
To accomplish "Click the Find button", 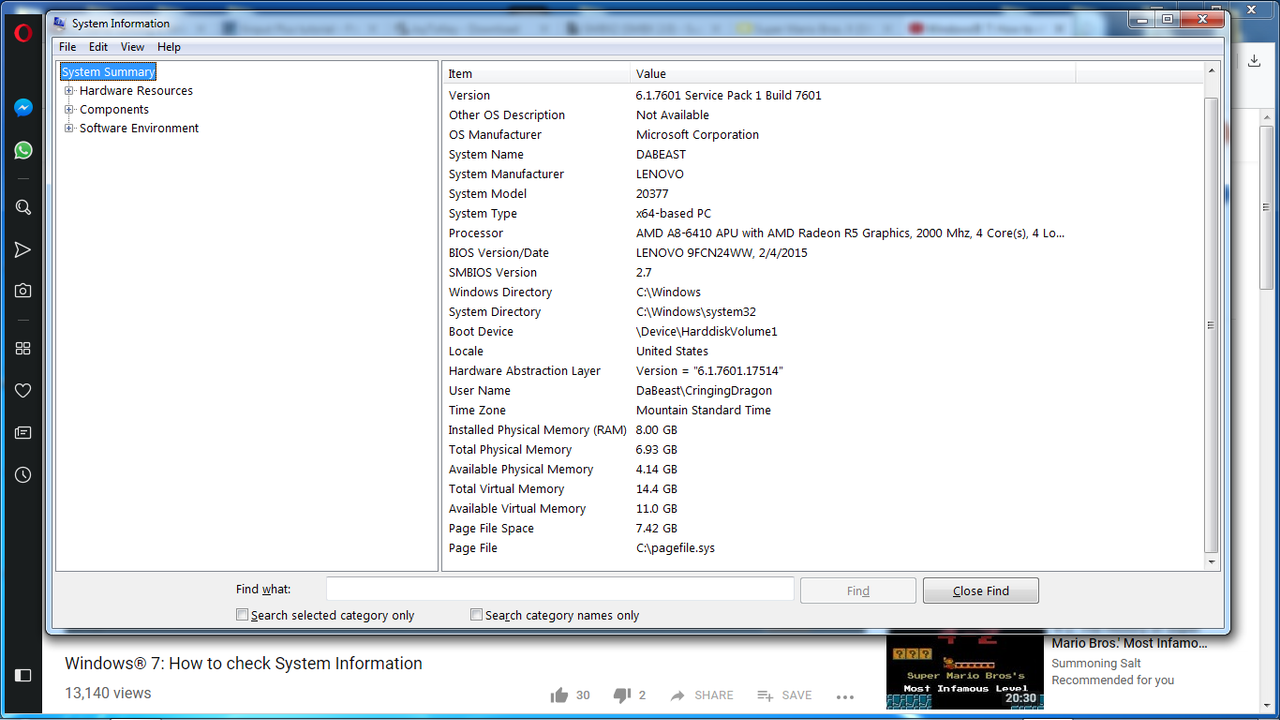I will 858,591.
